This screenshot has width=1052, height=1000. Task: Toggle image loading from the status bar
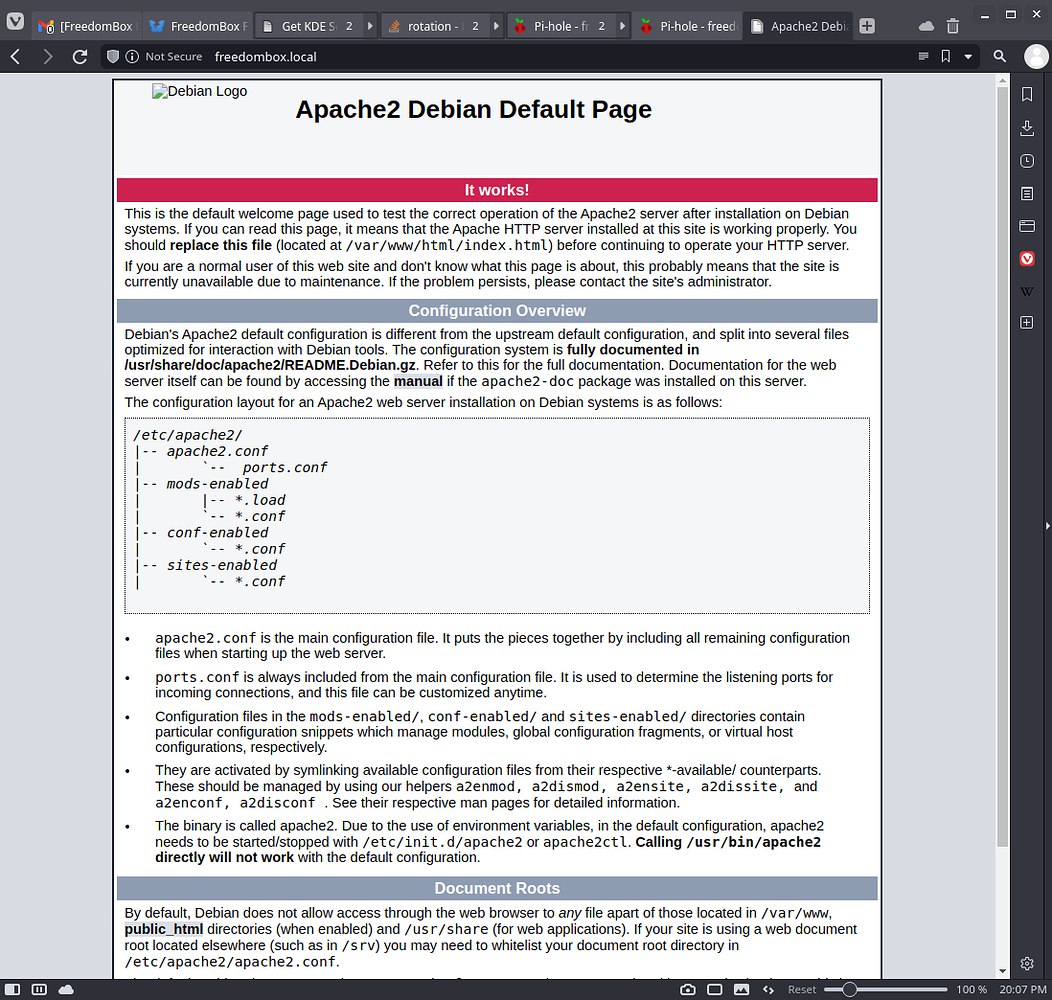coord(741,988)
